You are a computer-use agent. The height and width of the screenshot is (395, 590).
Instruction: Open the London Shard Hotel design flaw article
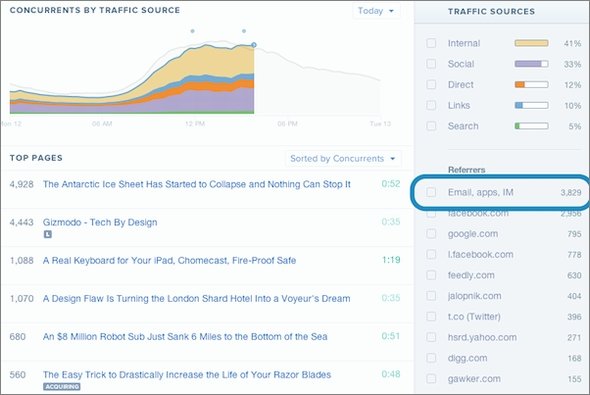(196, 299)
